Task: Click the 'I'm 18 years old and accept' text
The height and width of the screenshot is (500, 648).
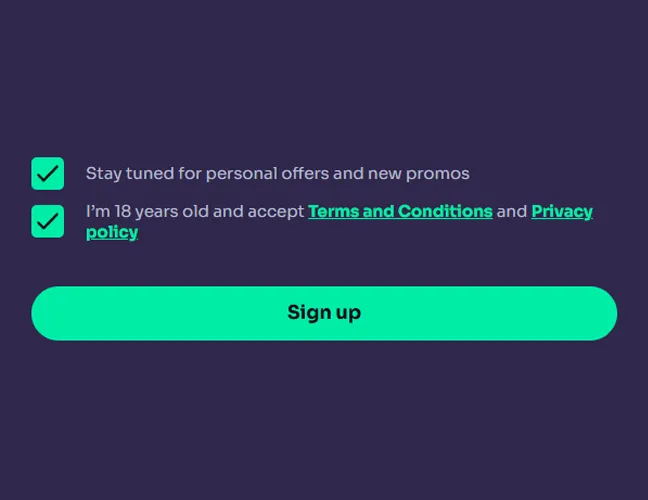Action: 195,211
